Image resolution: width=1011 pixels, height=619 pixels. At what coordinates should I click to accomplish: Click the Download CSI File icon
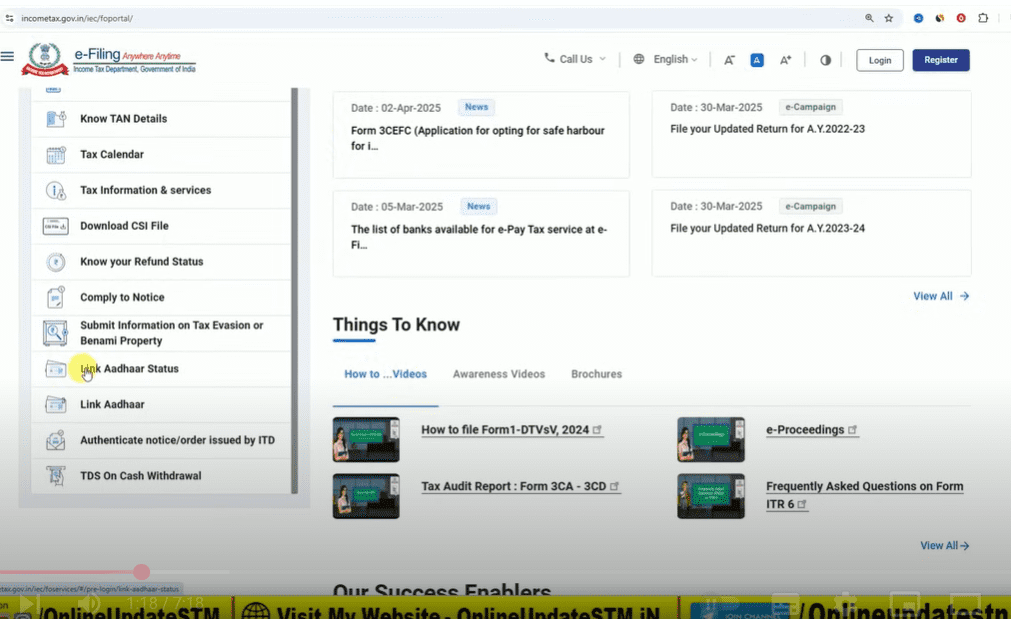[55, 226]
